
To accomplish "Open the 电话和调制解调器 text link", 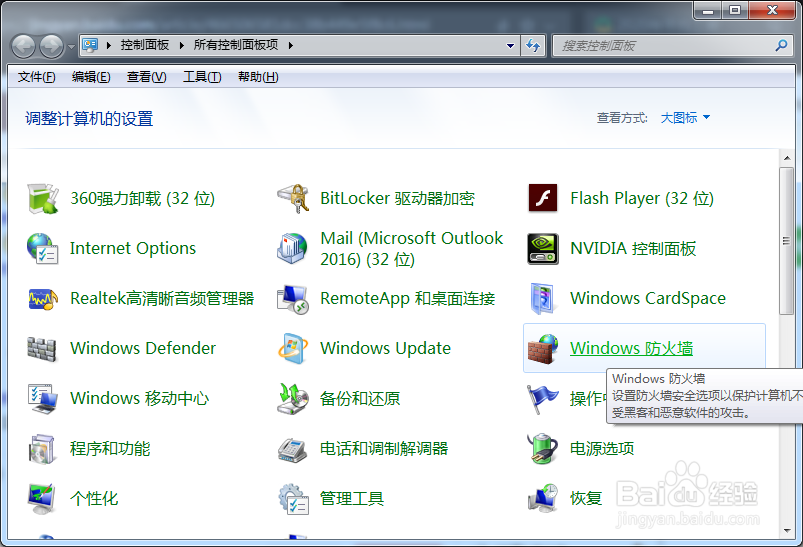I will (384, 449).
